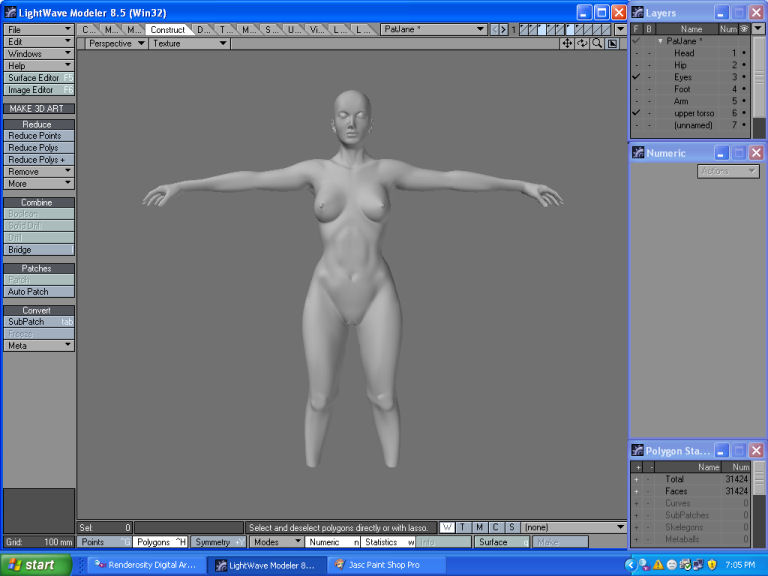Open the File menu

pos(39,30)
